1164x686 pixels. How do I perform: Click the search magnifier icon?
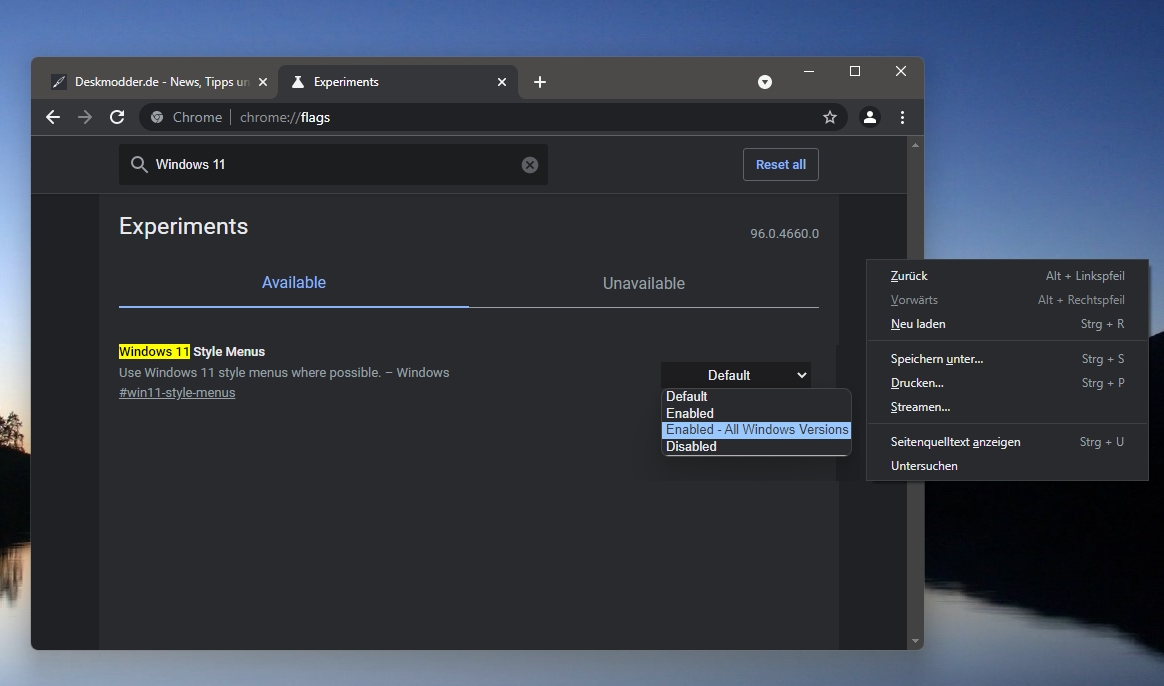(139, 164)
